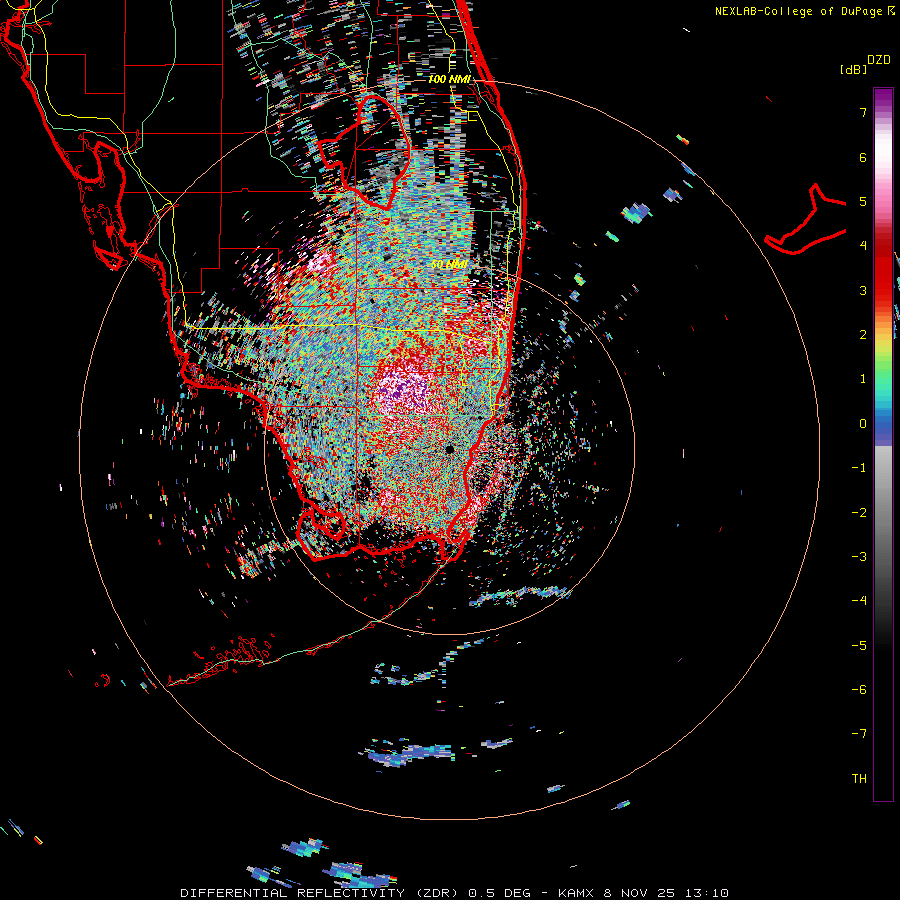The height and width of the screenshot is (900, 900).
Task: Click the -4 value on color scale
Action: coord(859,601)
